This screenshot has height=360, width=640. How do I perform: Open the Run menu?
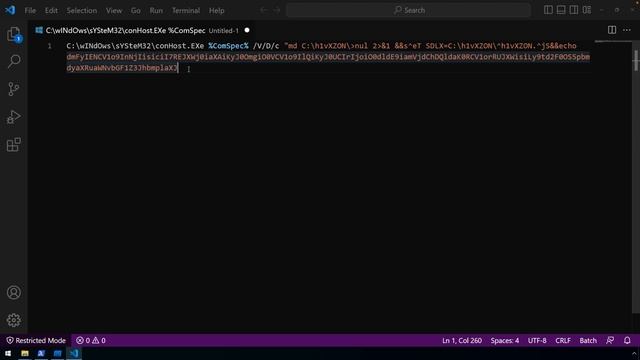(x=156, y=11)
